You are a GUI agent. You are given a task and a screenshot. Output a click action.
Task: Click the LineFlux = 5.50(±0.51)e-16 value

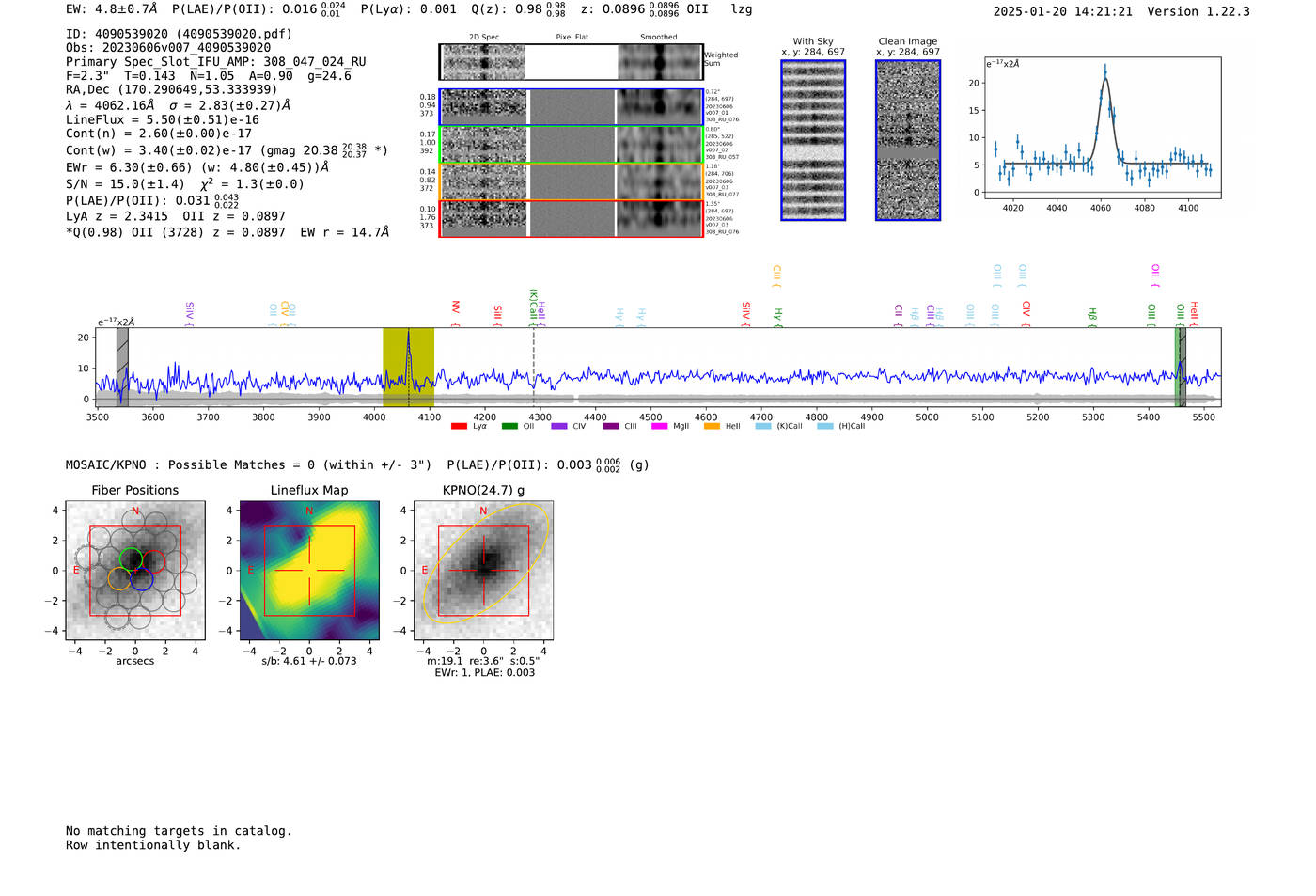[163, 120]
